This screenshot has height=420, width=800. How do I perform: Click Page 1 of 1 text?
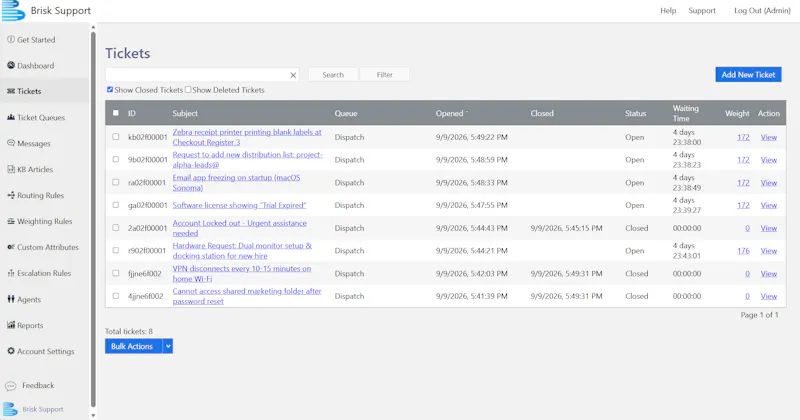[x=759, y=315]
